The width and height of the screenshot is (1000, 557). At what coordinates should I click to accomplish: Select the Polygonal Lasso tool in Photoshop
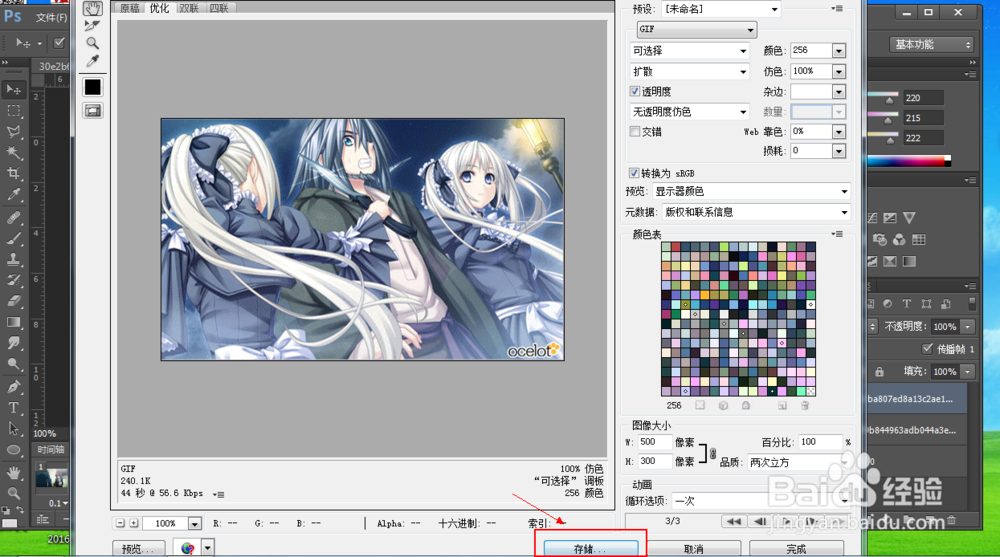tap(13, 132)
